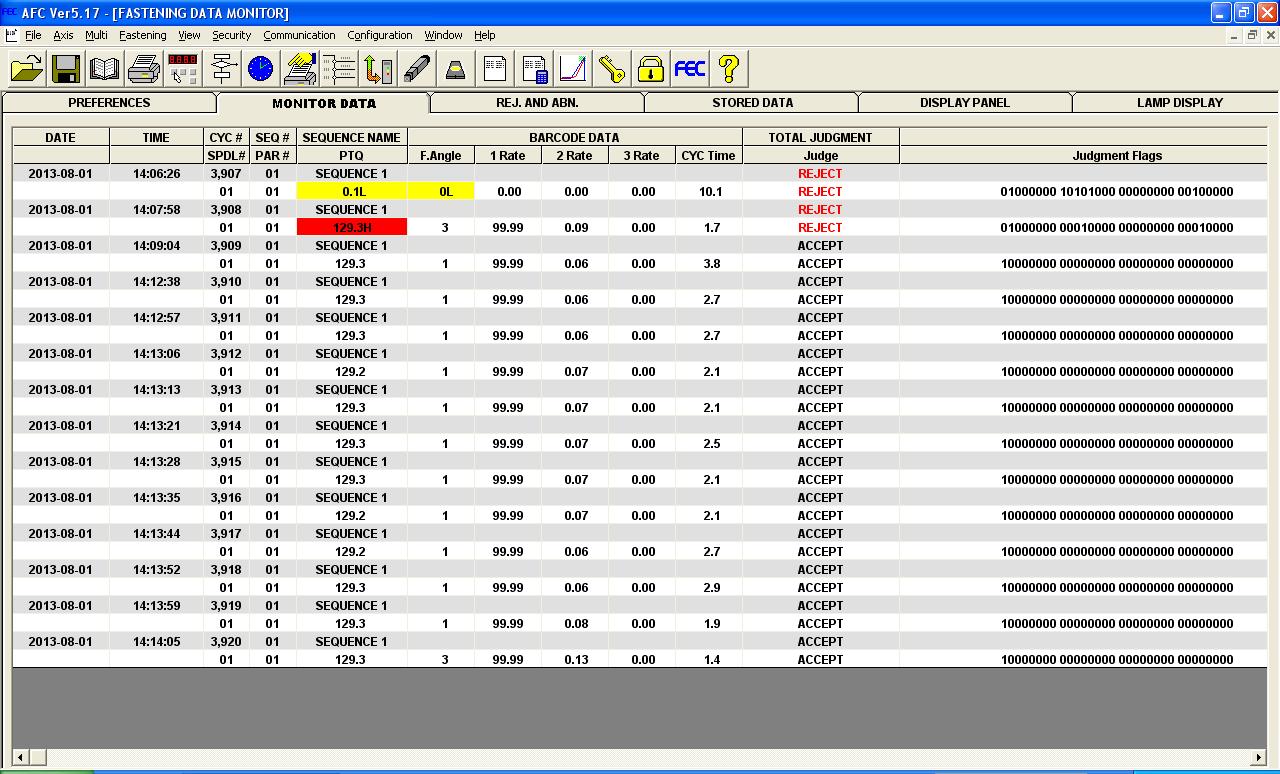Click the blue clock icon

tap(261, 69)
